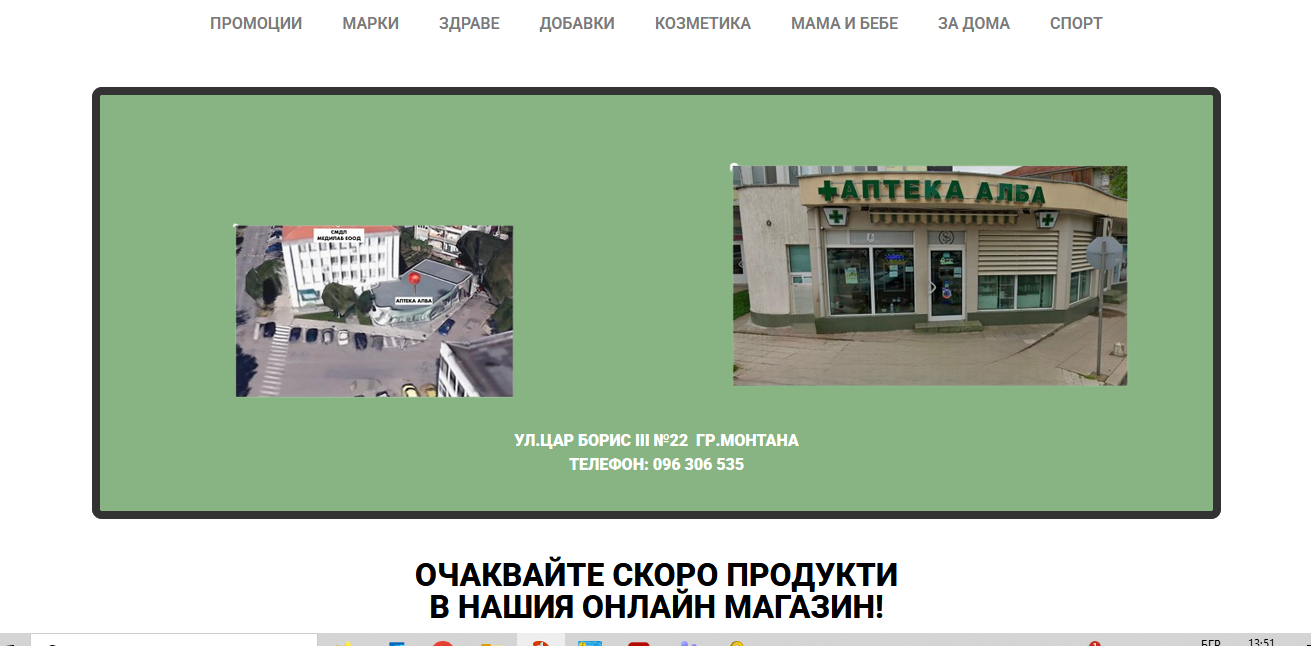The width and height of the screenshot is (1311, 646).
Task: Go to the МАРКИ section
Action: click(370, 23)
